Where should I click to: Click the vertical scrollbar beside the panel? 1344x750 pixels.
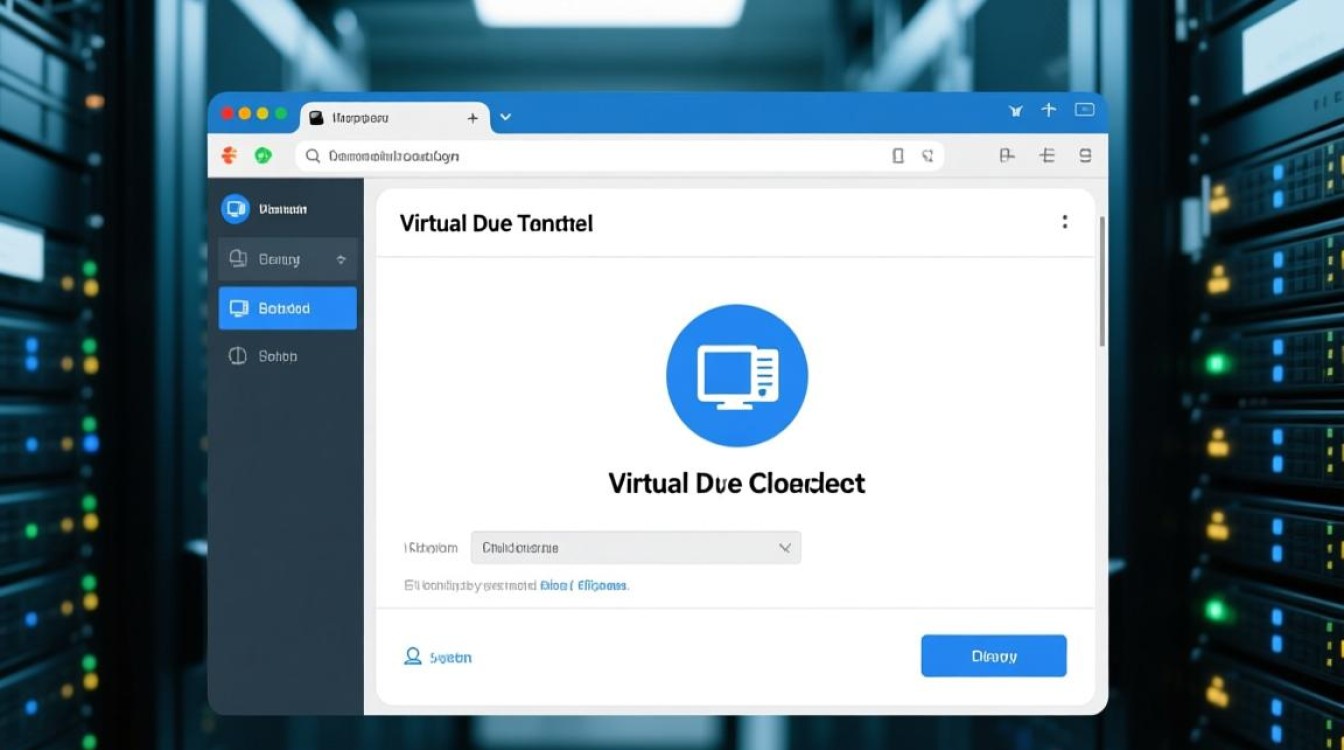click(x=1102, y=280)
